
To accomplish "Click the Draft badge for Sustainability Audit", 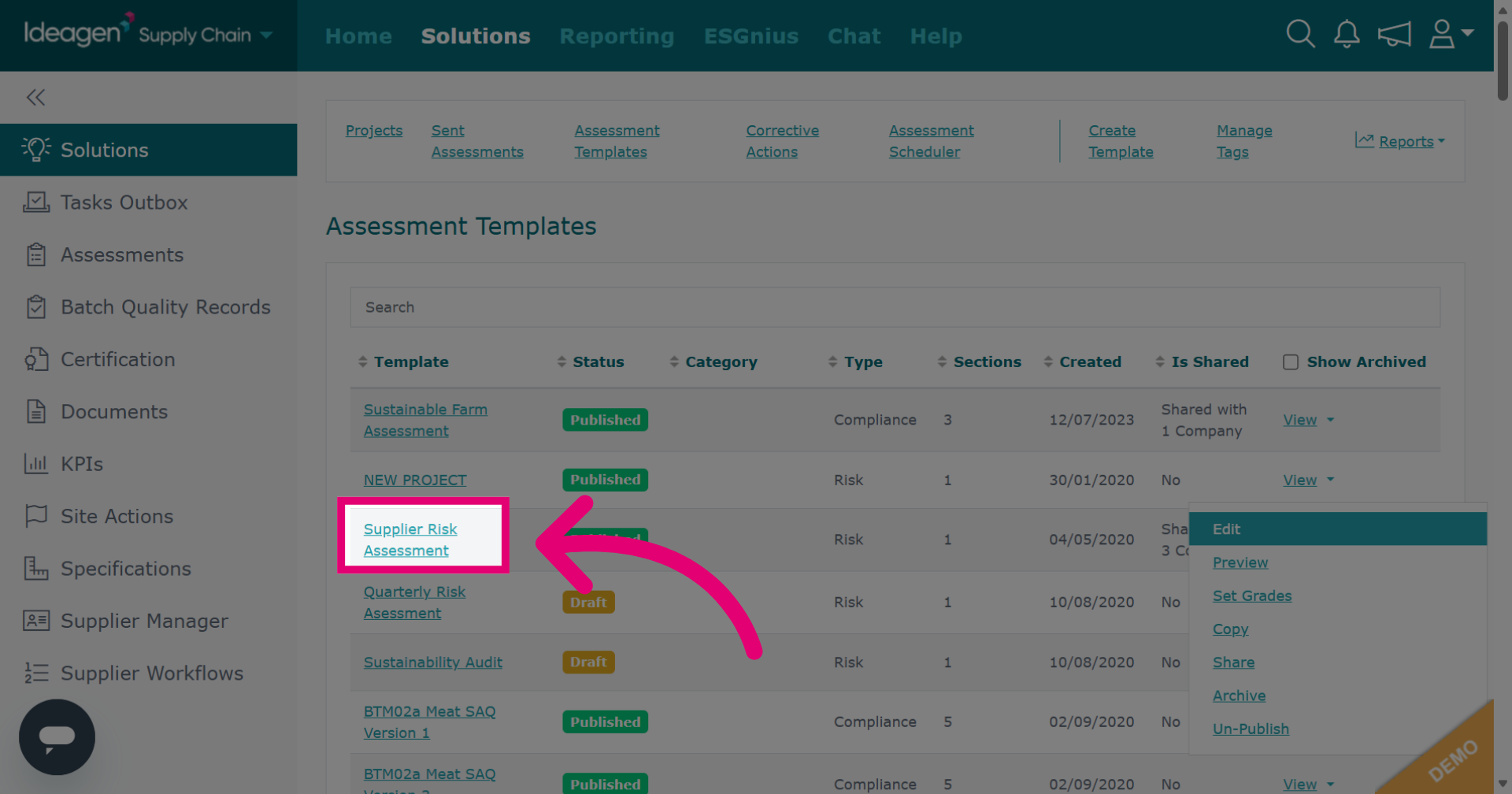I will tap(588, 662).
